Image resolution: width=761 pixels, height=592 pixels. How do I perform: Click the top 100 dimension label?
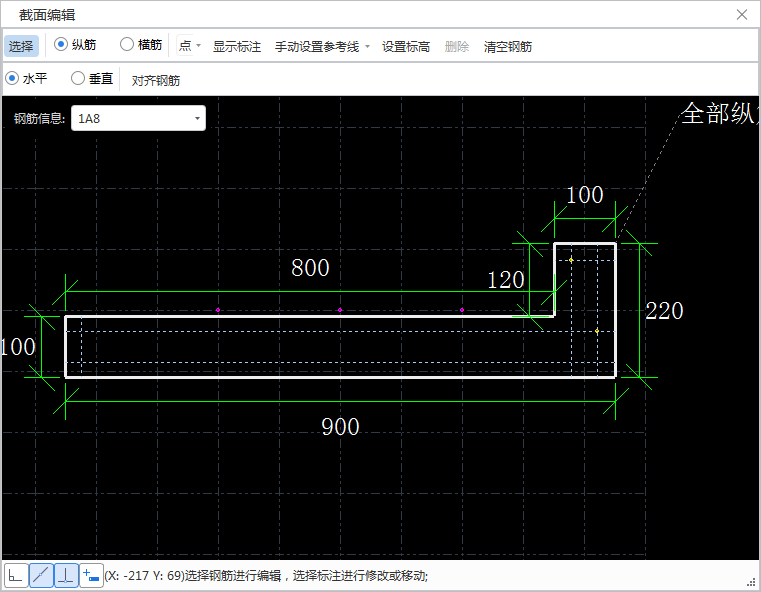click(585, 195)
